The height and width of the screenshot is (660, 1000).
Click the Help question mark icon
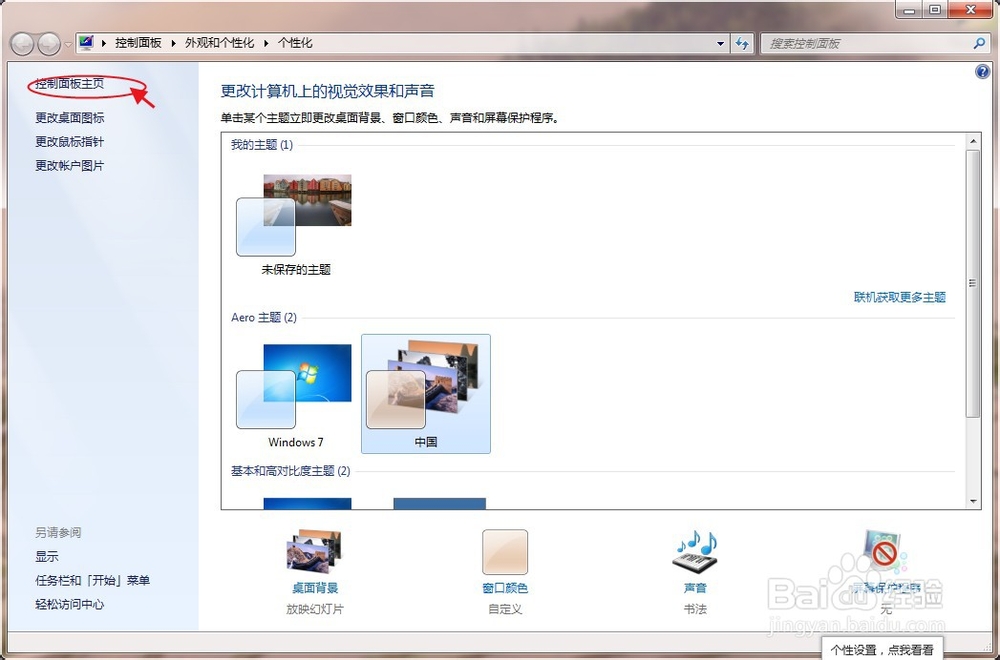pyautogui.click(x=984, y=71)
